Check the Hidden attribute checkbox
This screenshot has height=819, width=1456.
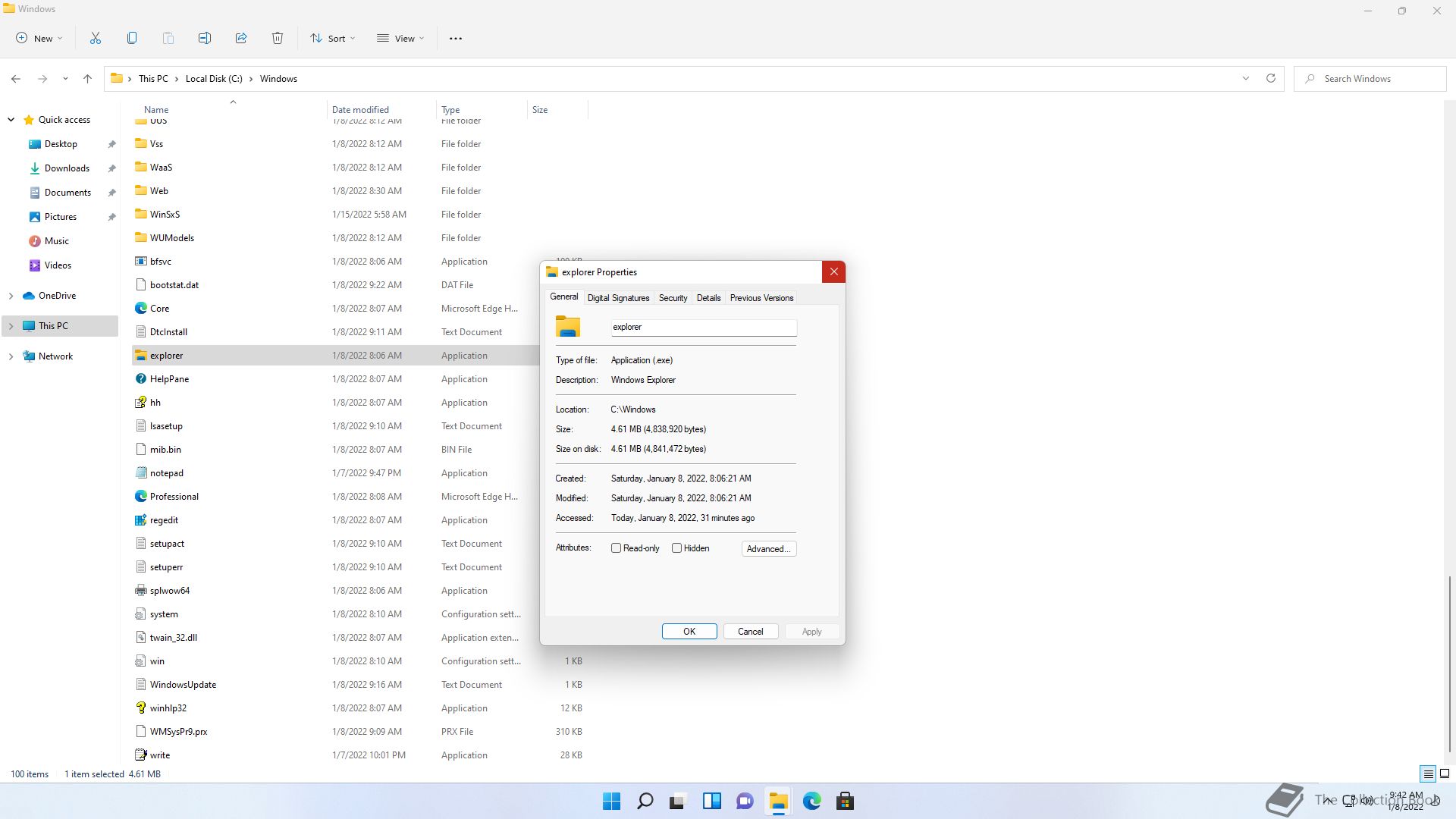[677, 548]
